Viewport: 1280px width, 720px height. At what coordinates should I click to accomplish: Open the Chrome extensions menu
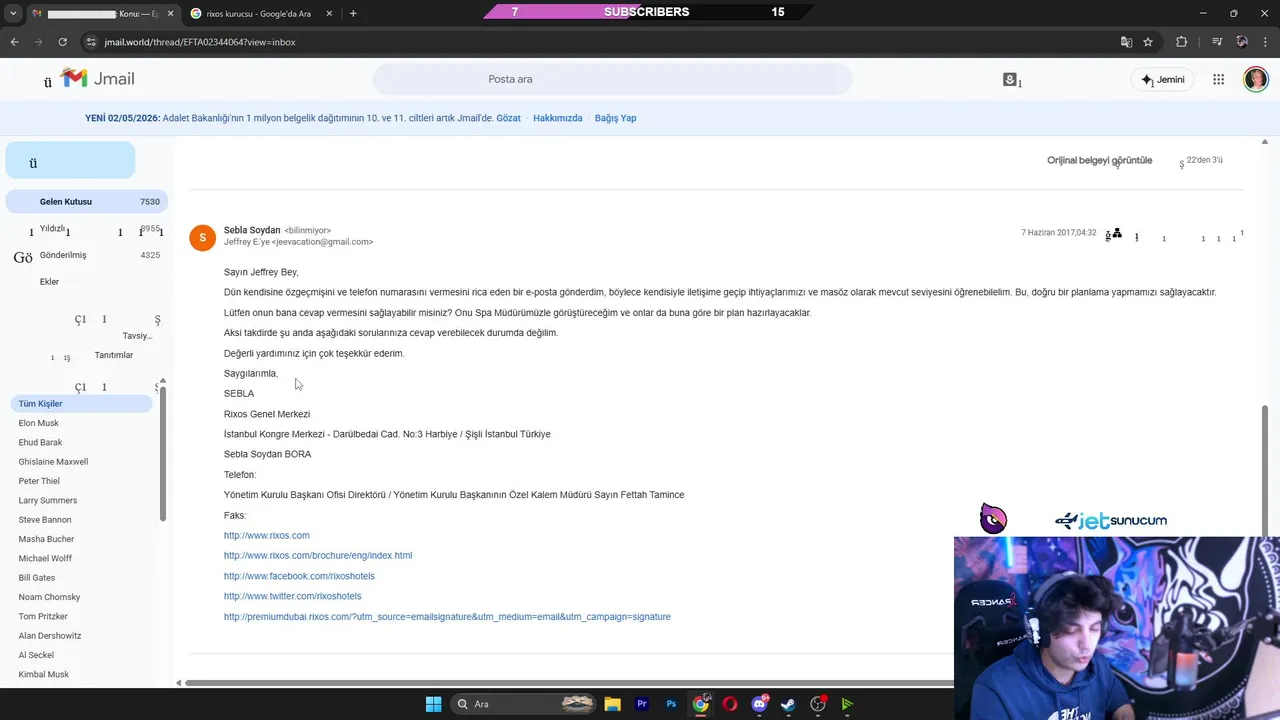pos(1181,42)
